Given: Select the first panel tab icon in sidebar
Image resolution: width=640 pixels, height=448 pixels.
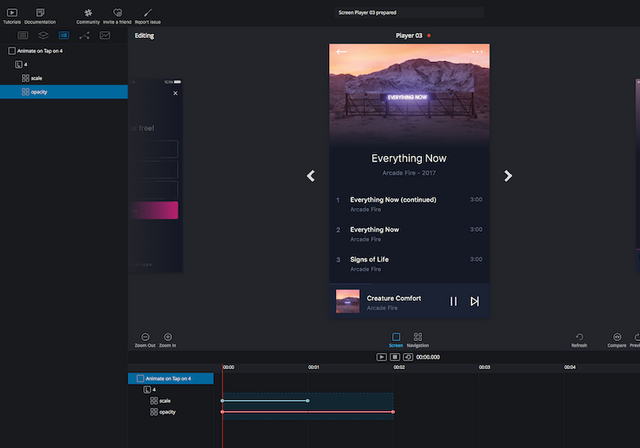Looking at the screenshot, I should coord(23,35).
